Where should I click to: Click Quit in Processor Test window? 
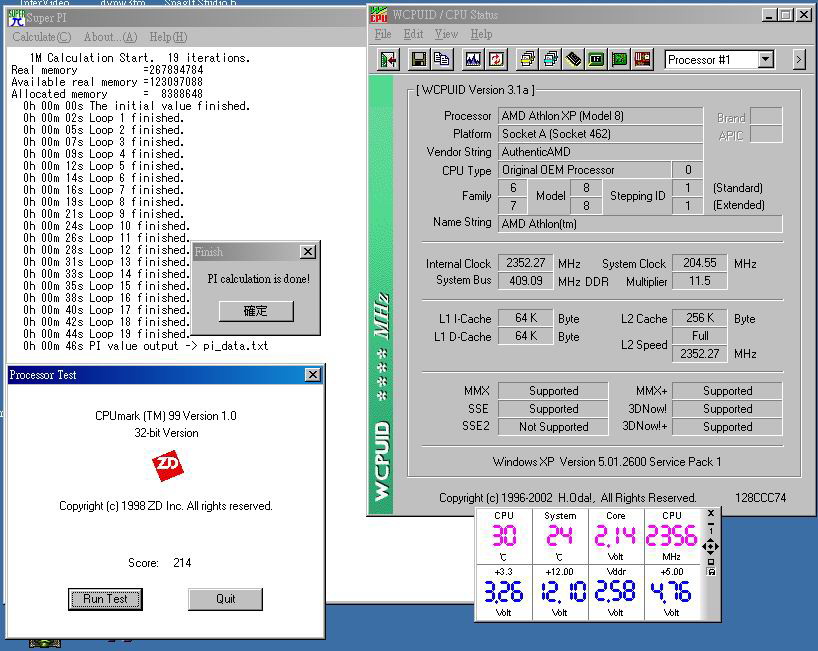coord(225,599)
